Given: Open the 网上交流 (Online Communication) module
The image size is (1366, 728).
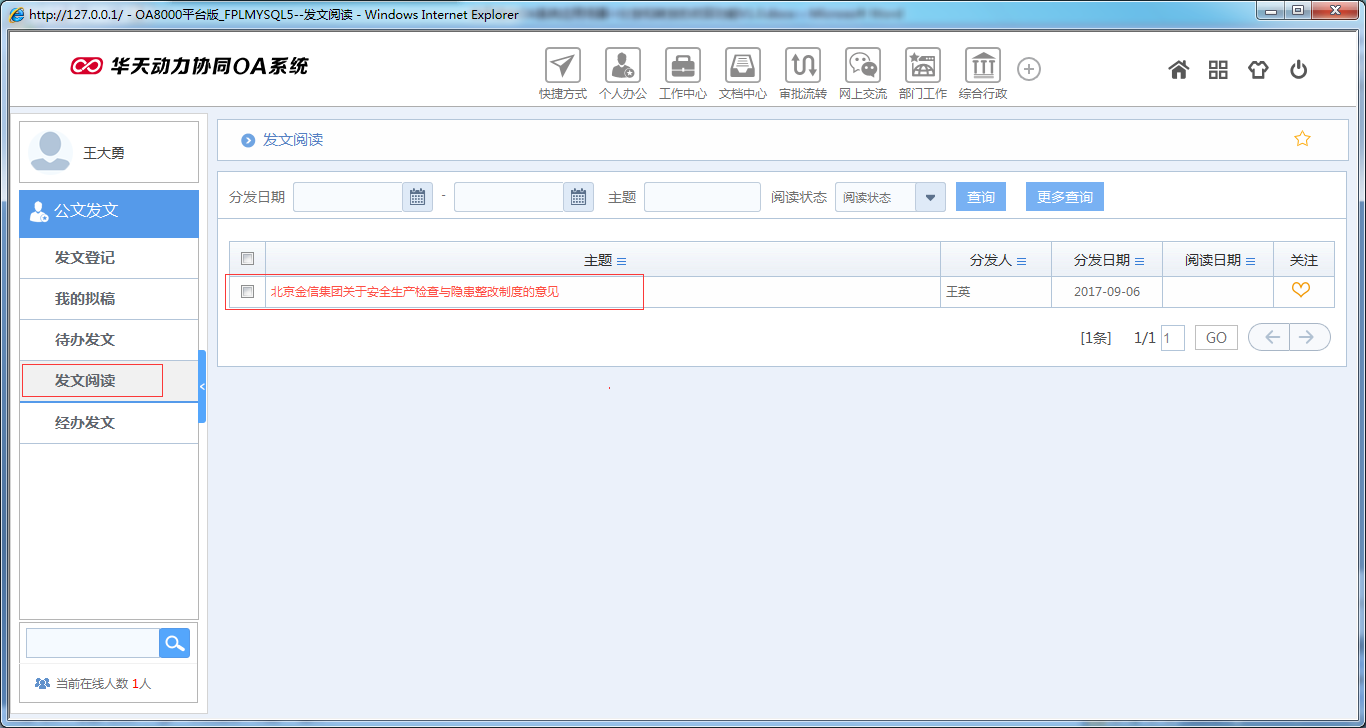Looking at the screenshot, I should pyautogui.click(x=862, y=68).
